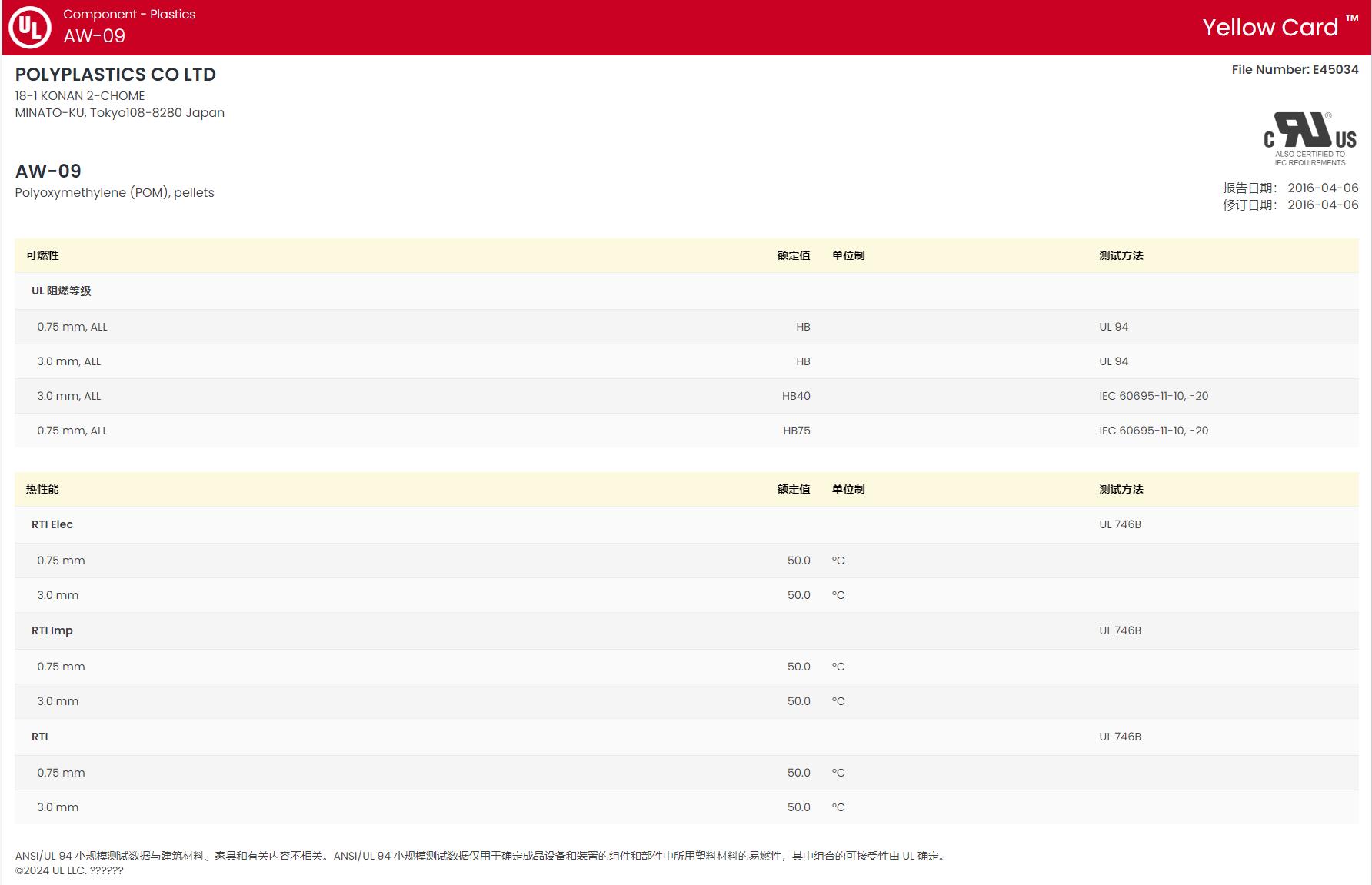Viewport: 1372px width, 885px height.
Task: Click 'File Number: E45034'
Action: tap(1295, 69)
